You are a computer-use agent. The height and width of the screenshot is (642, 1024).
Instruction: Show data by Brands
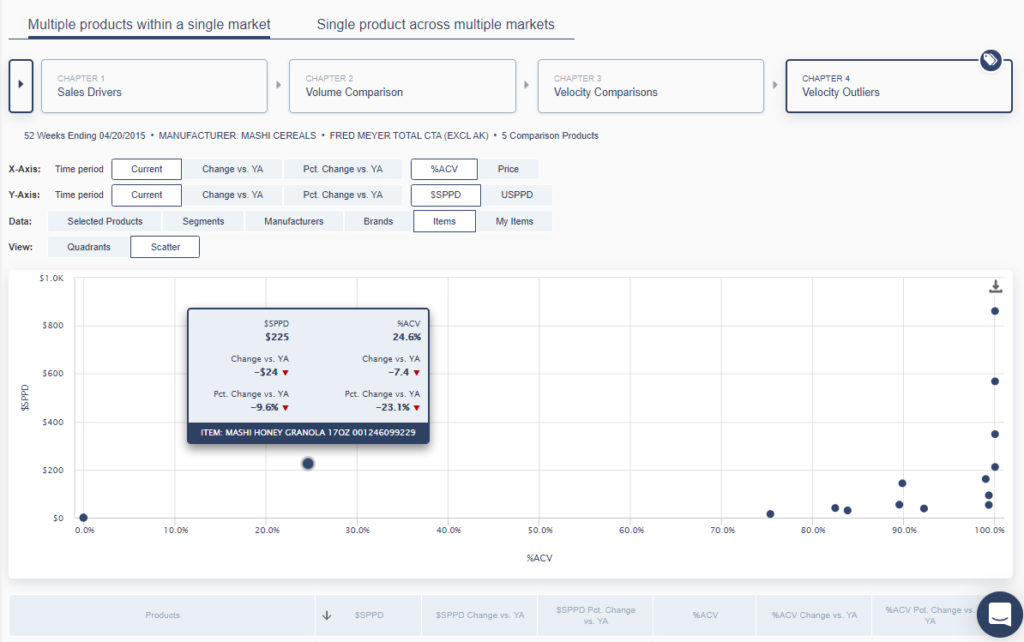tap(378, 221)
